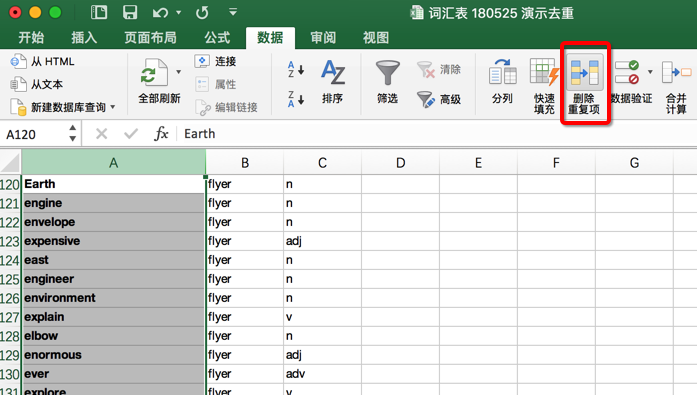
Task: Save the workbook with floppy disk icon
Action: (x=130, y=12)
